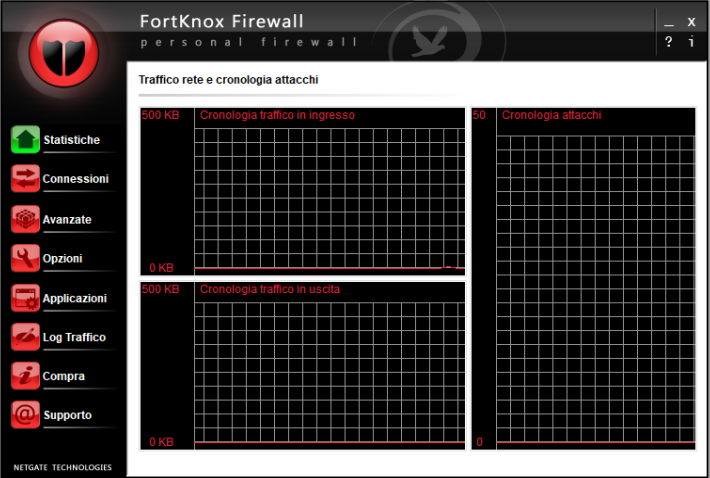Click the Log Traffico pen icon
This screenshot has width=710, height=478.
[x=25, y=337]
